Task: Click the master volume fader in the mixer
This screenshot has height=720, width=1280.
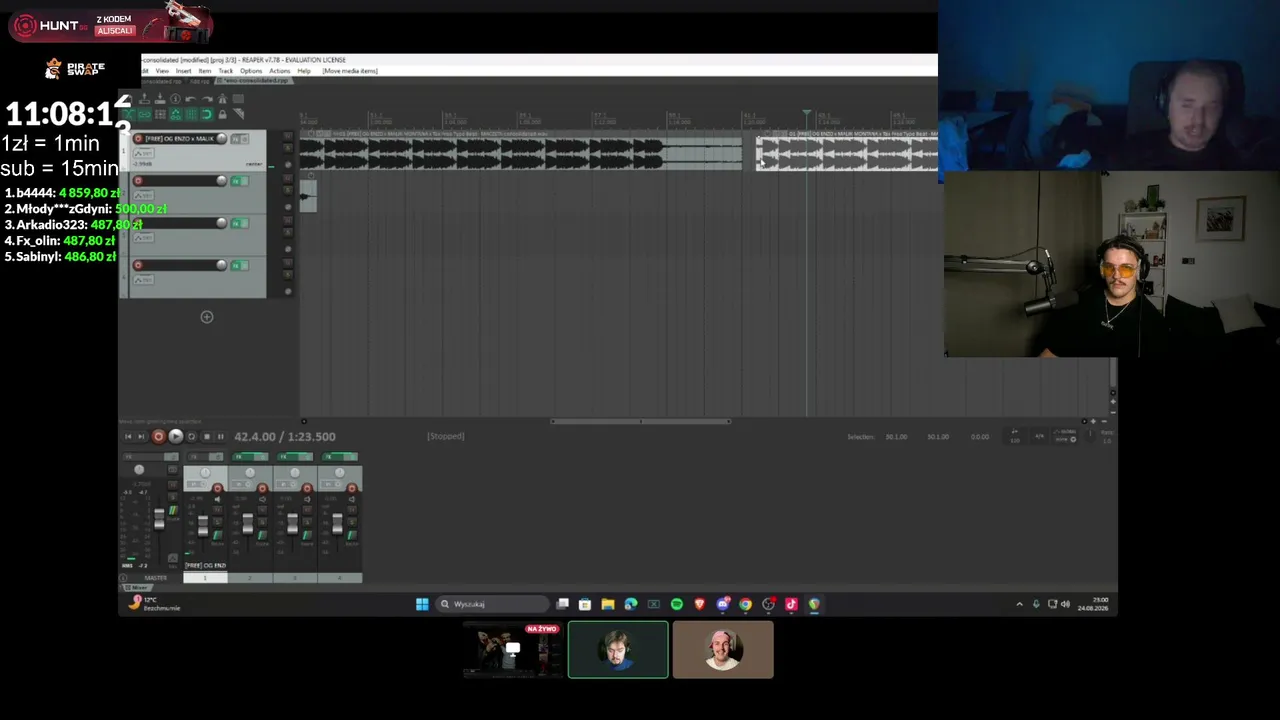Action: pos(158,518)
